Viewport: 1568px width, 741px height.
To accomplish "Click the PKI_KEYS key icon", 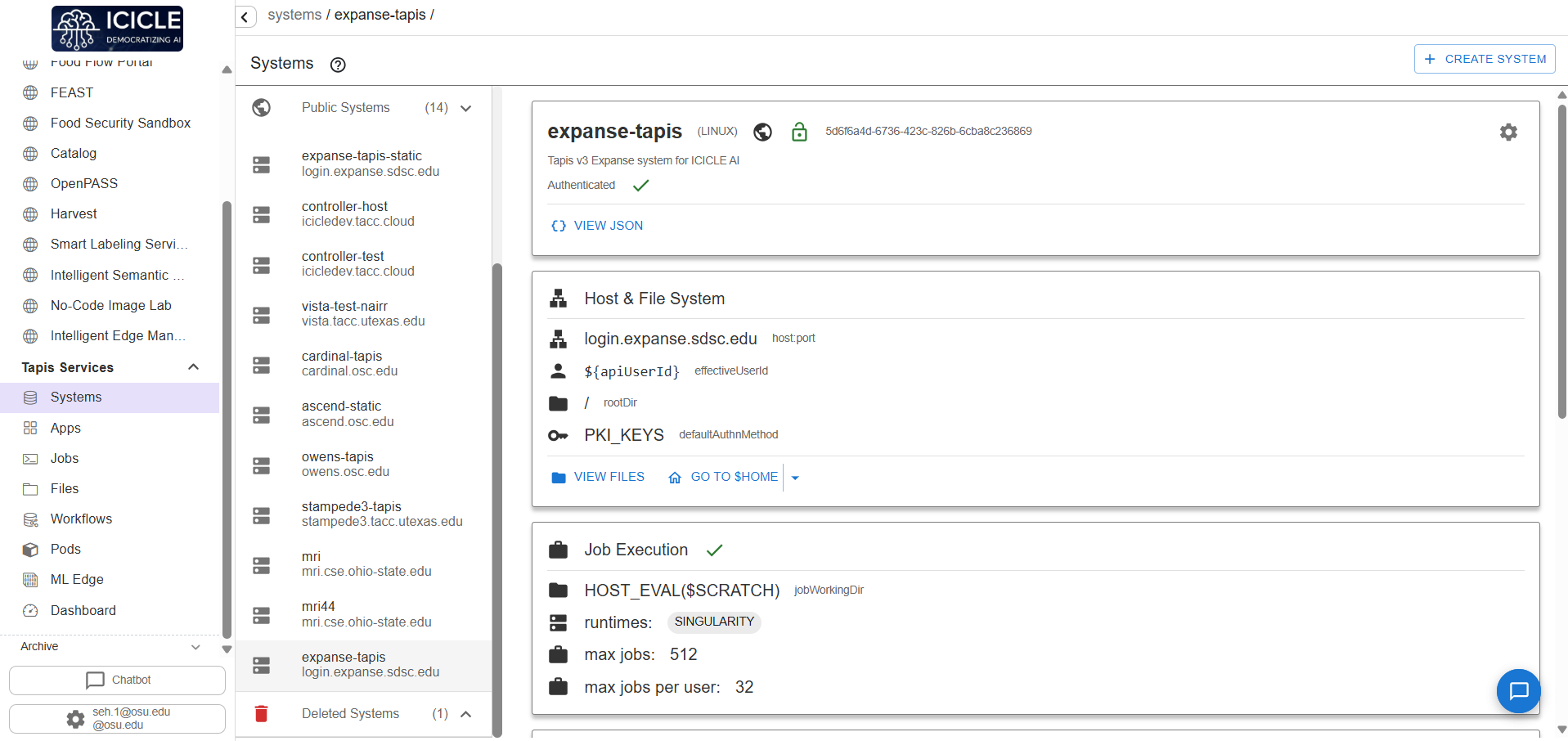I will tap(558, 435).
